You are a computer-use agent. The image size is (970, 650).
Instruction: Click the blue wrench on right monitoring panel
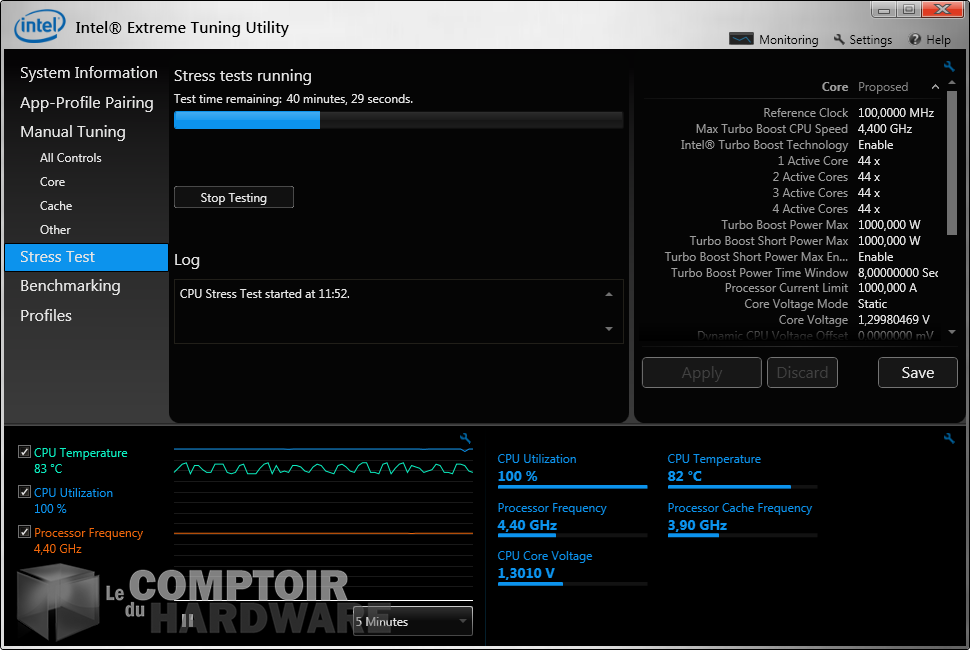click(948, 438)
